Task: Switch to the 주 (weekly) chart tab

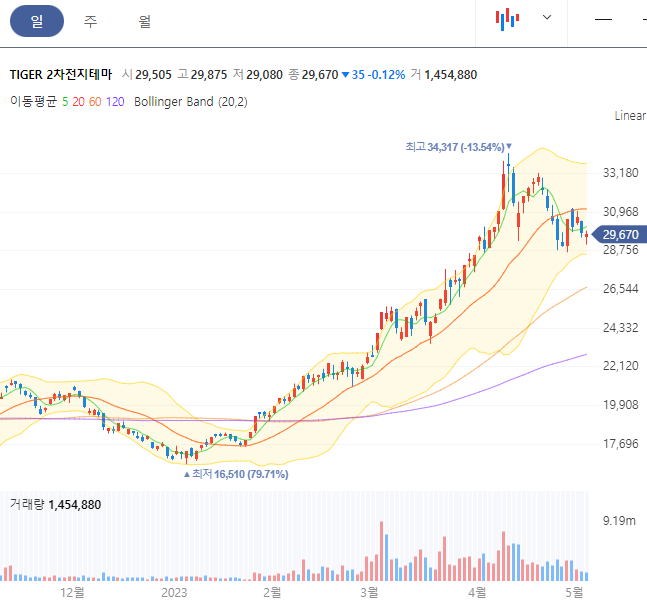Action: (90, 21)
